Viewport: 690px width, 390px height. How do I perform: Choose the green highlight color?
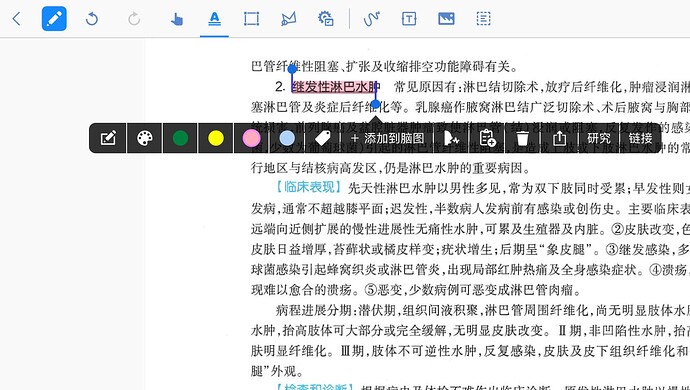tap(180, 138)
